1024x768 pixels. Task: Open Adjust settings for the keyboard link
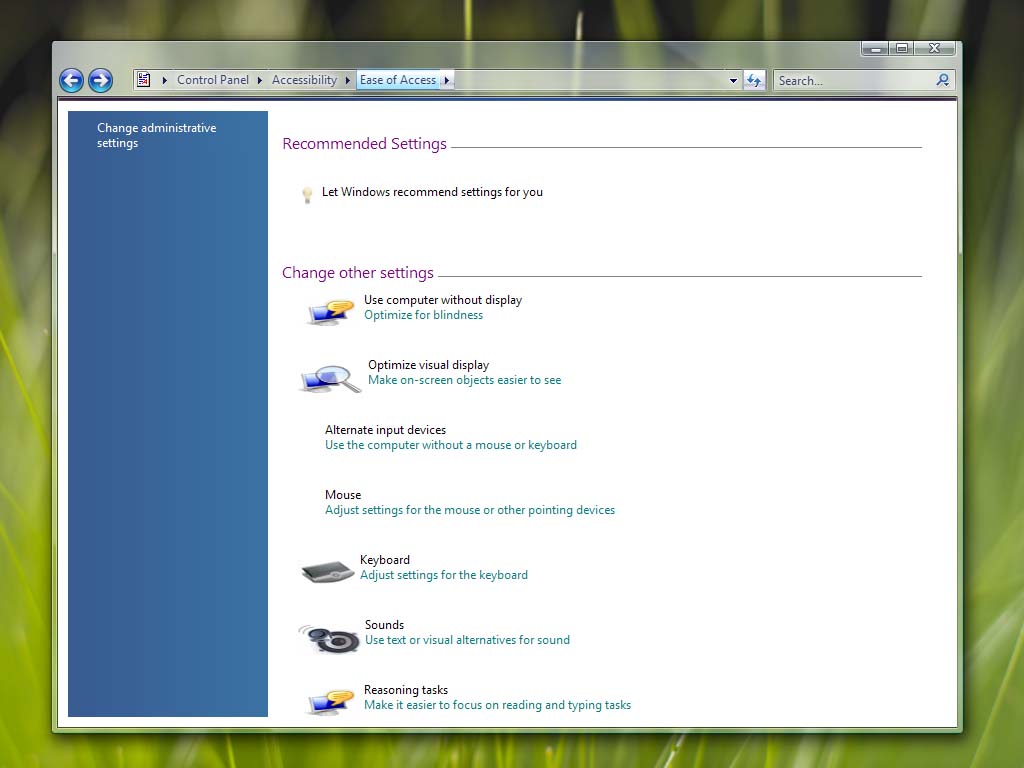(443, 575)
